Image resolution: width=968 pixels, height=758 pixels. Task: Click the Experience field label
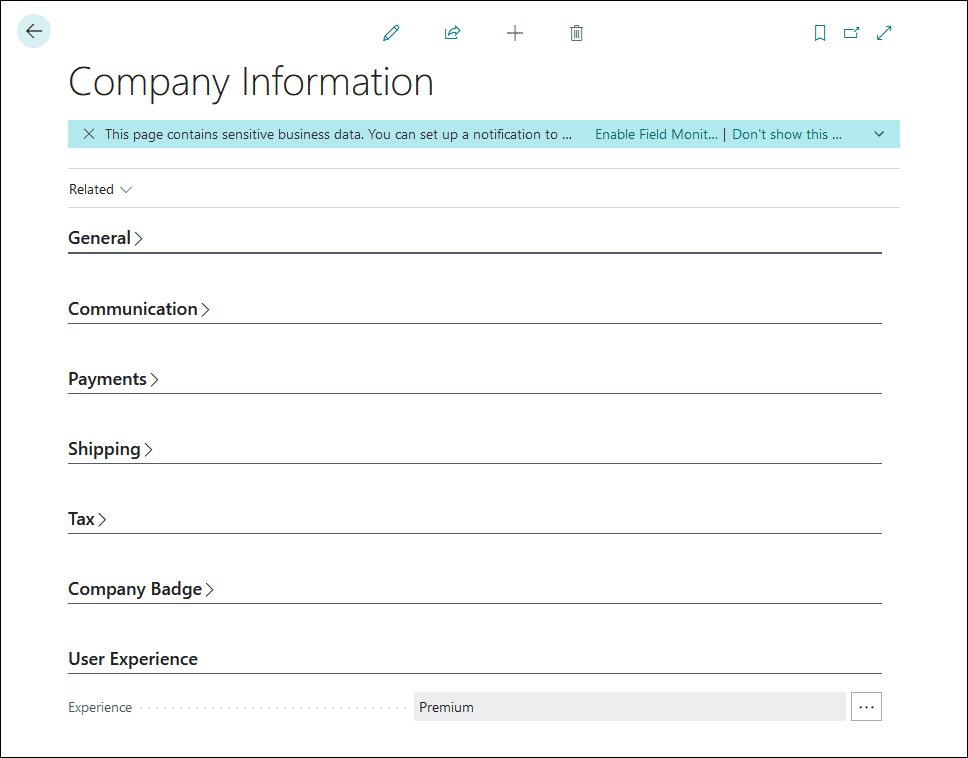[100, 707]
